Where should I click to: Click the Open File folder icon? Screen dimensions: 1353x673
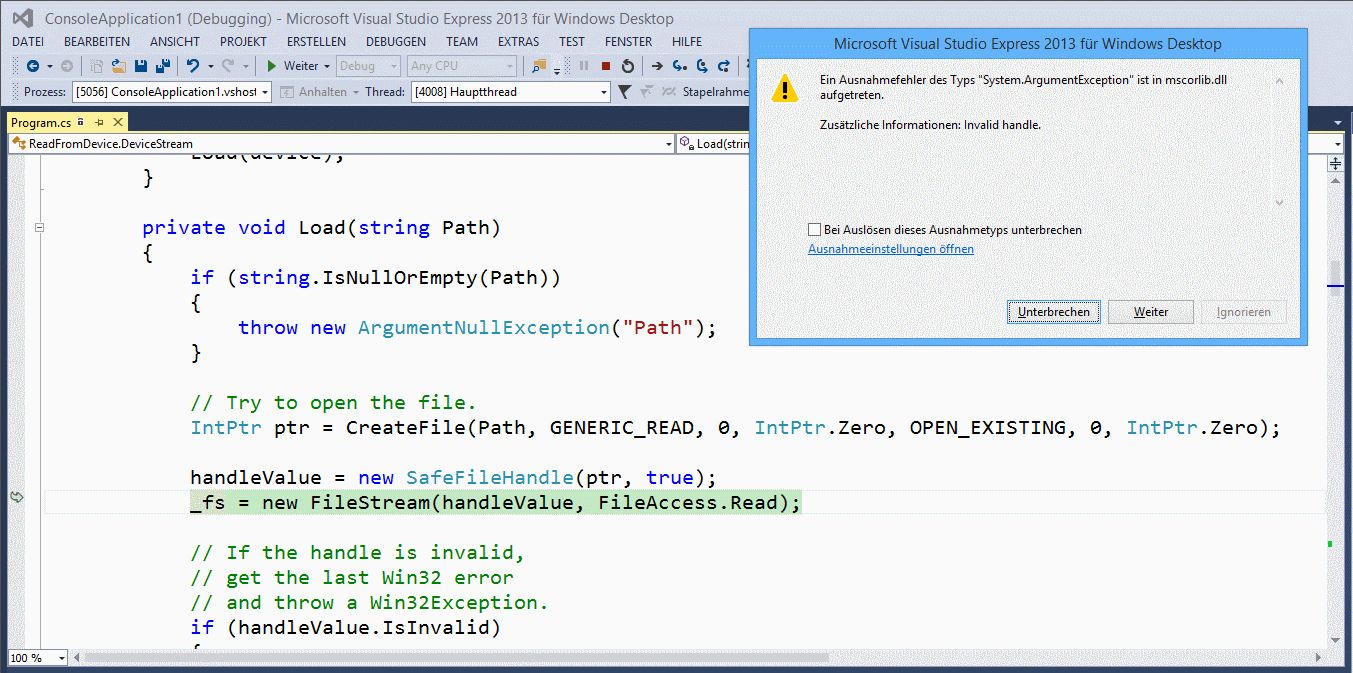(119, 66)
